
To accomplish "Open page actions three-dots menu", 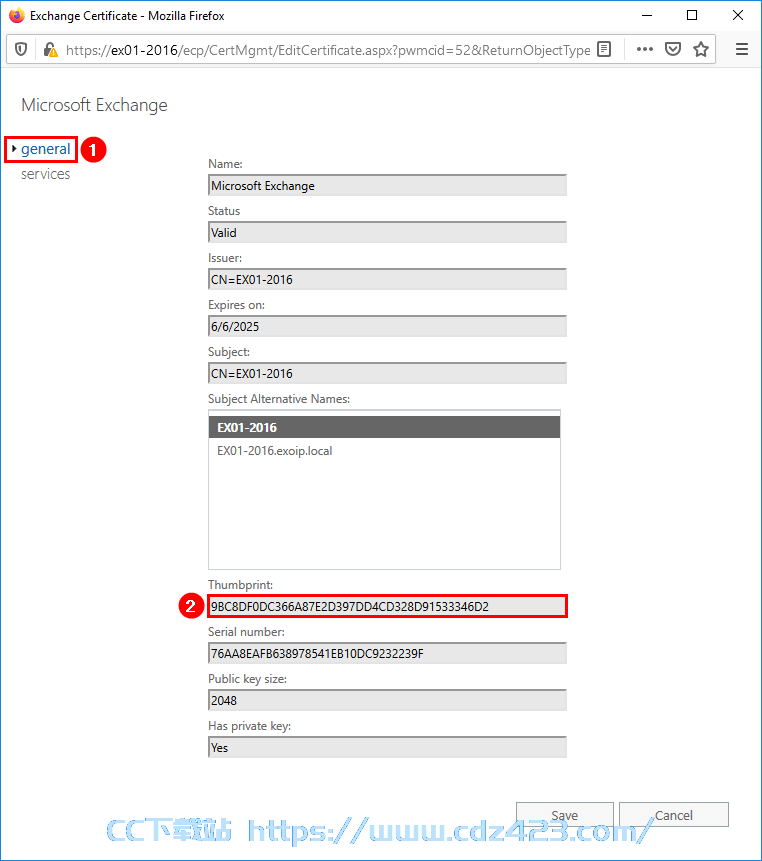I will 645,49.
